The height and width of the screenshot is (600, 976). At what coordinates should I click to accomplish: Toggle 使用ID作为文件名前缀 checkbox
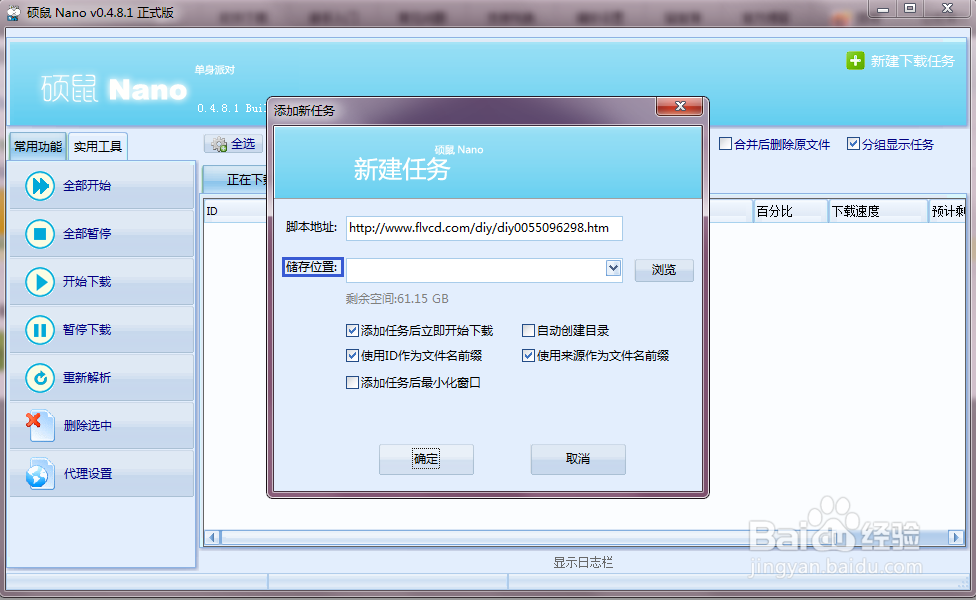pos(352,355)
